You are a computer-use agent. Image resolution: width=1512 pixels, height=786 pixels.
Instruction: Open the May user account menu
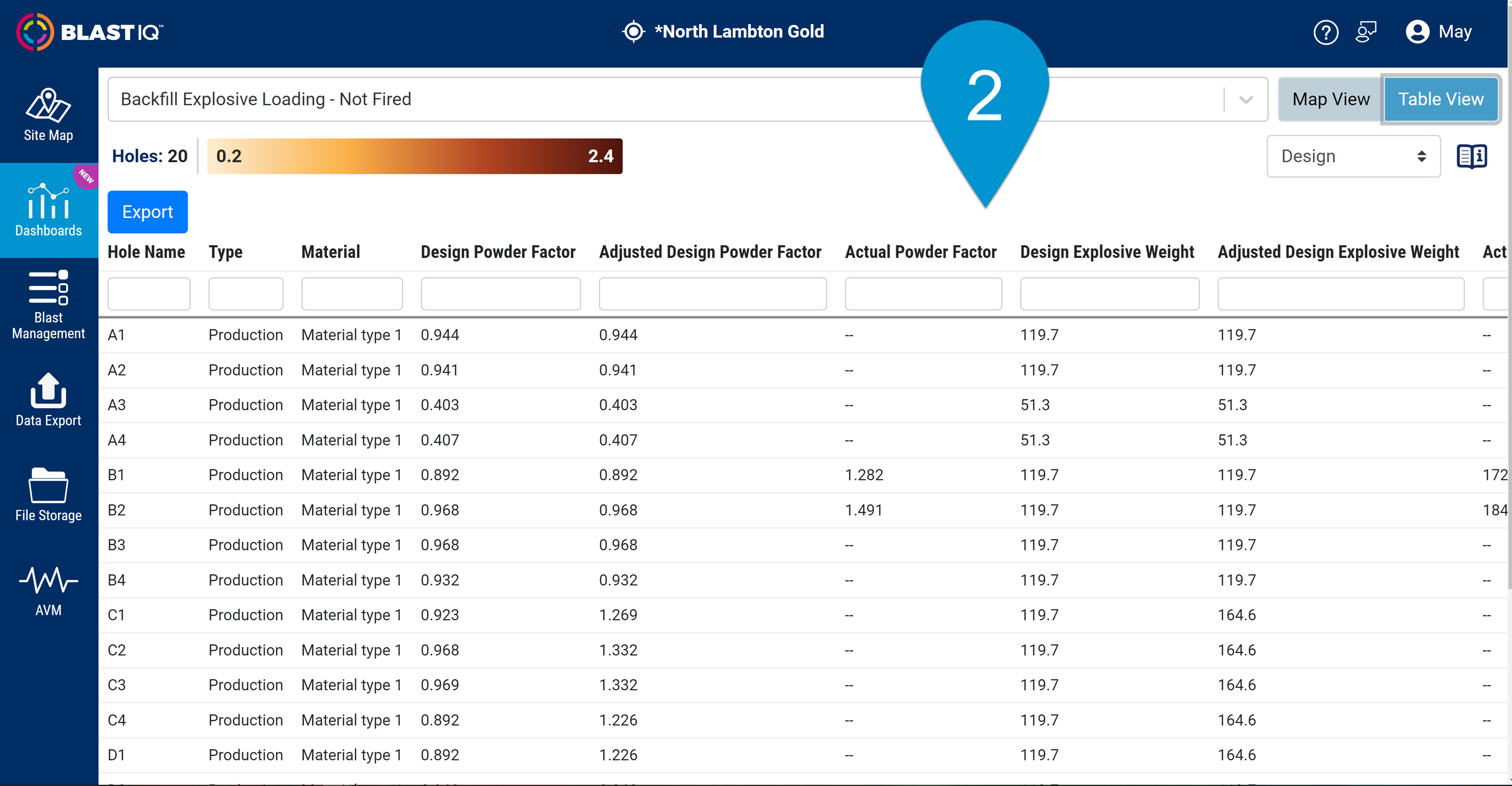click(1439, 32)
